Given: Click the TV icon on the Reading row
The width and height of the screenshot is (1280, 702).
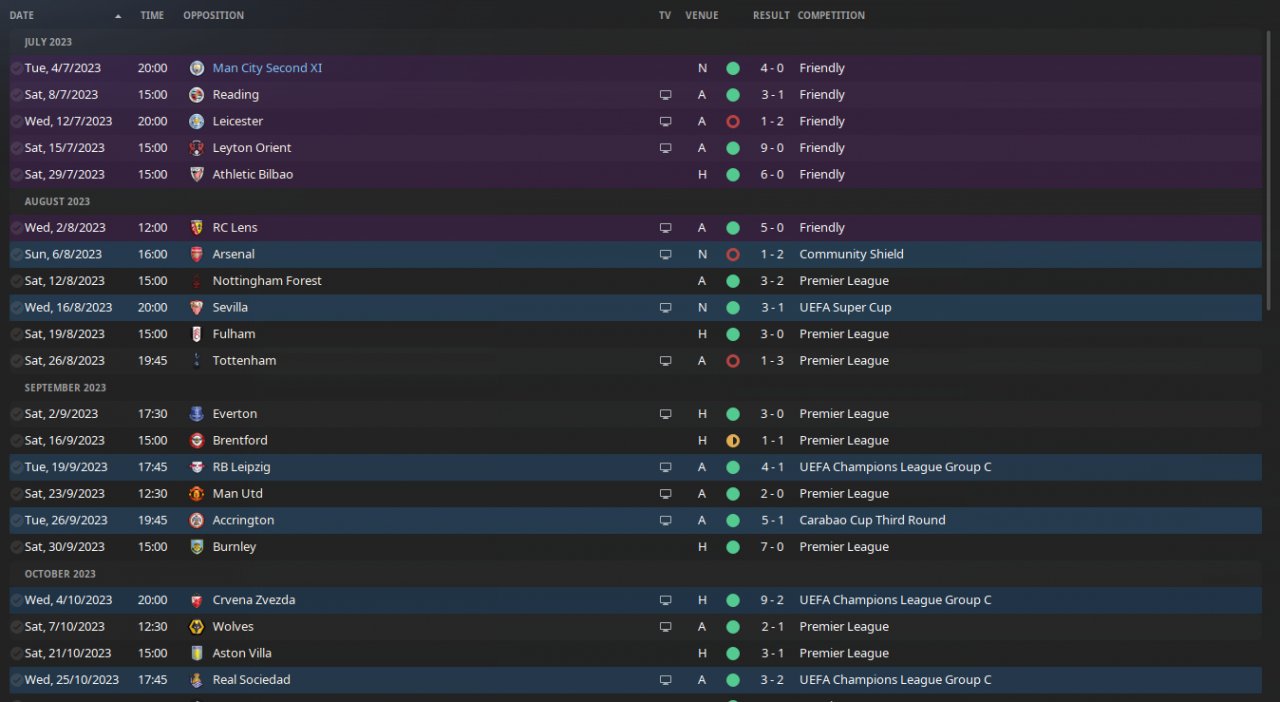Looking at the screenshot, I should (665, 95).
